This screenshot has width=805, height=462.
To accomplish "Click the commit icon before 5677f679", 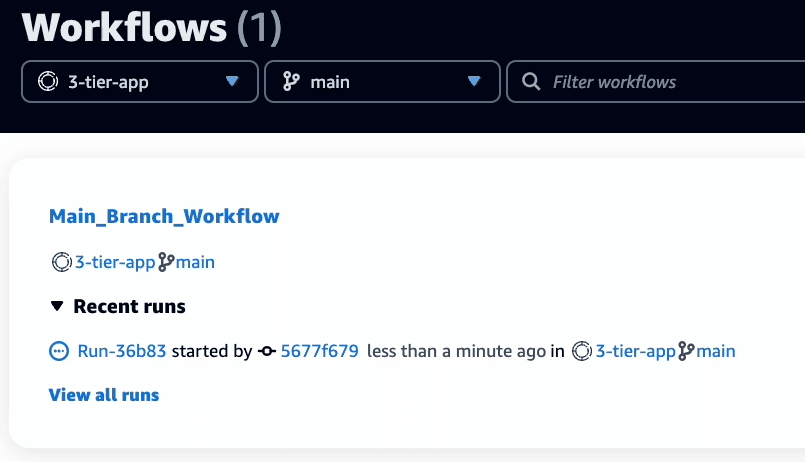I will click(x=266, y=352).
